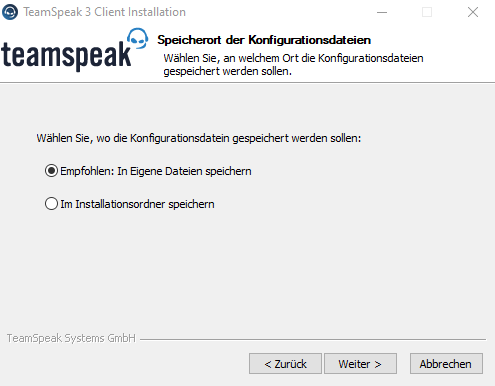This screenshot has width=495, height=386.
Task: Click the blue headset icon above logo
Action: pos(137,39)
